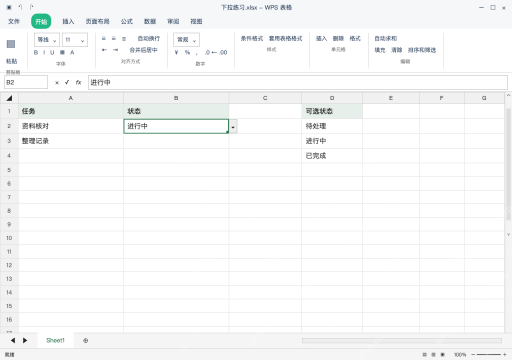
Task: Align text center in ribbon
Action: 114,39
